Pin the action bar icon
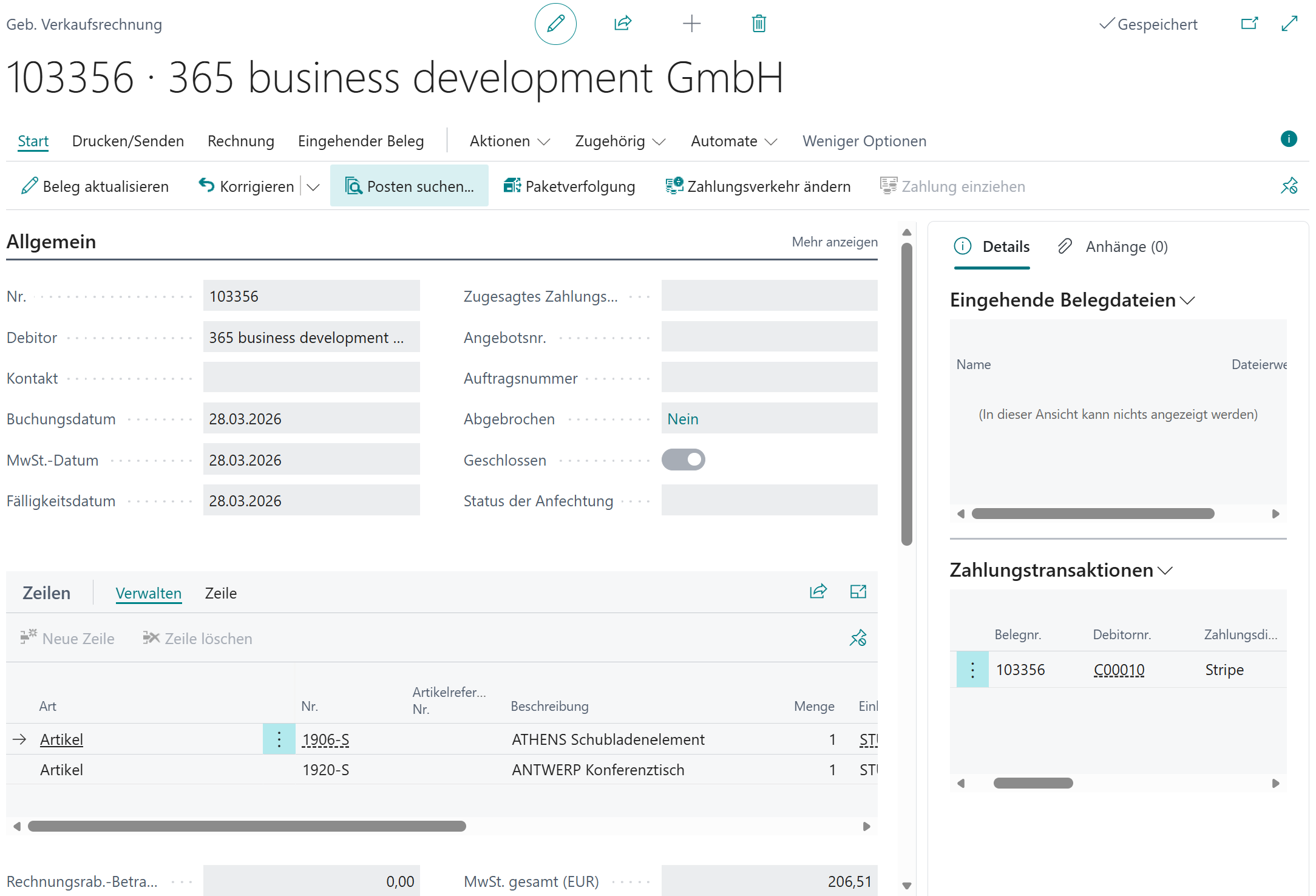 point(1289,186)
